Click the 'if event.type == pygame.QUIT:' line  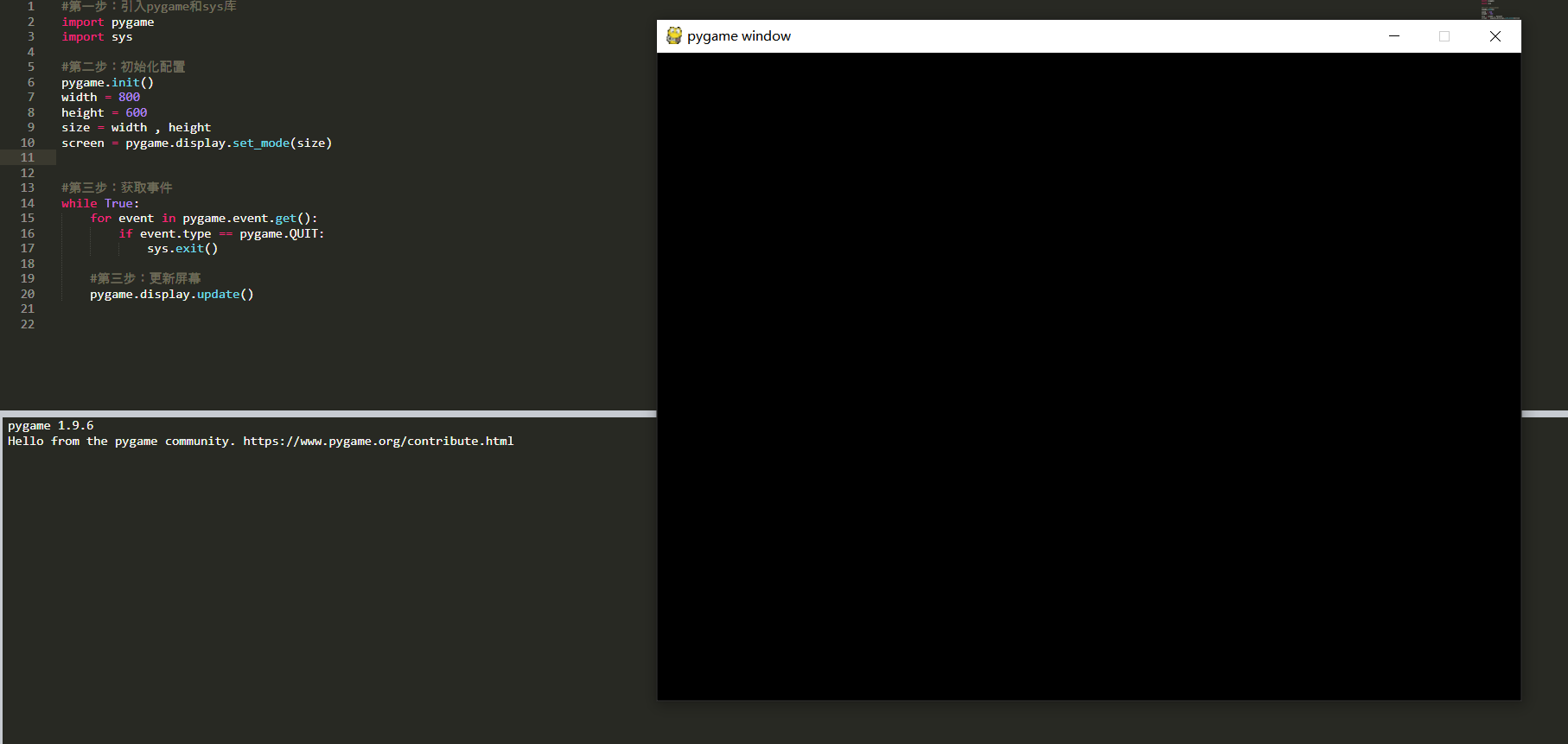click(x=221, y=233)
